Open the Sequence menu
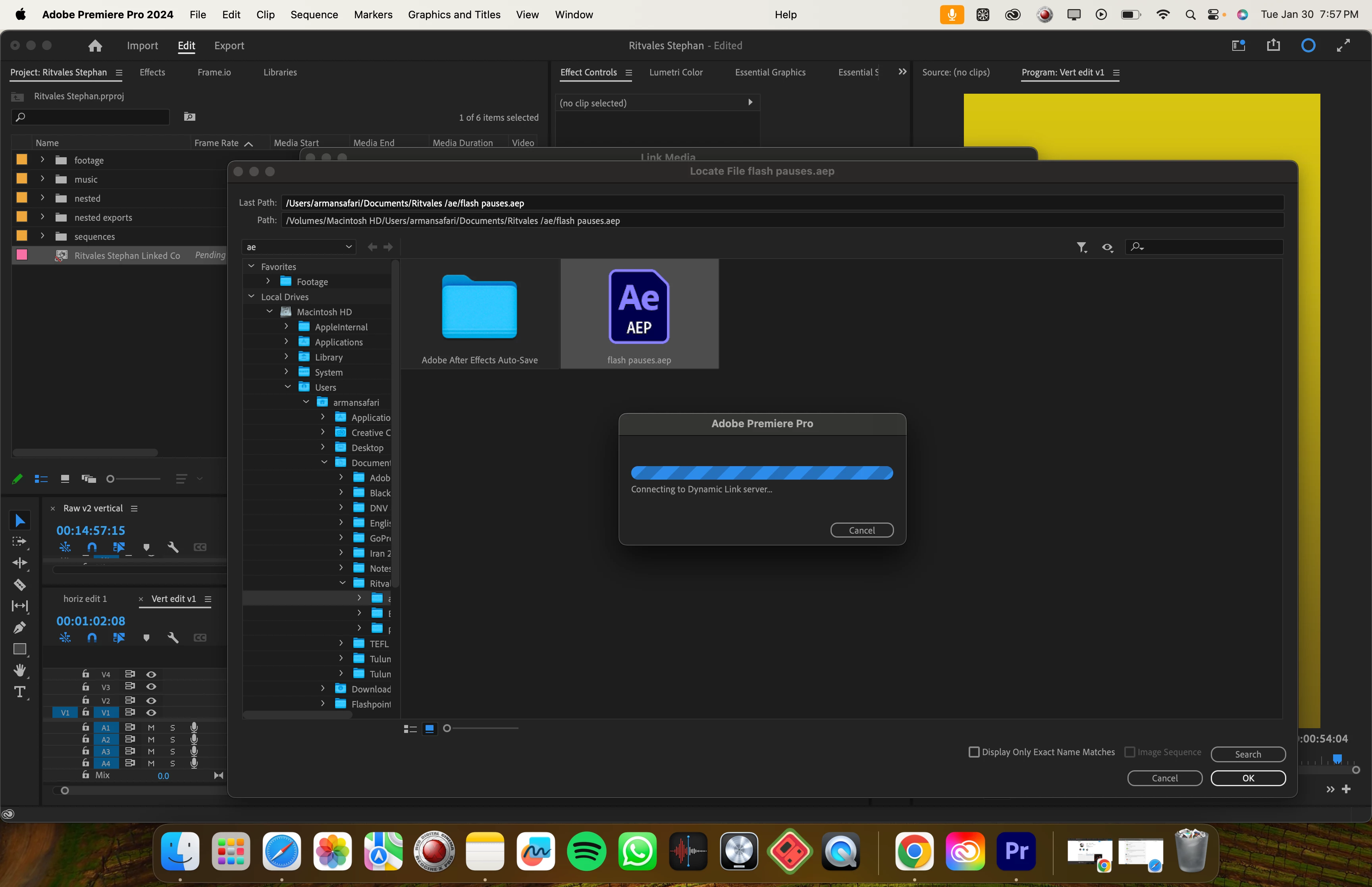The height and width of the screenshot is (887, 1372). click(314, 14)
